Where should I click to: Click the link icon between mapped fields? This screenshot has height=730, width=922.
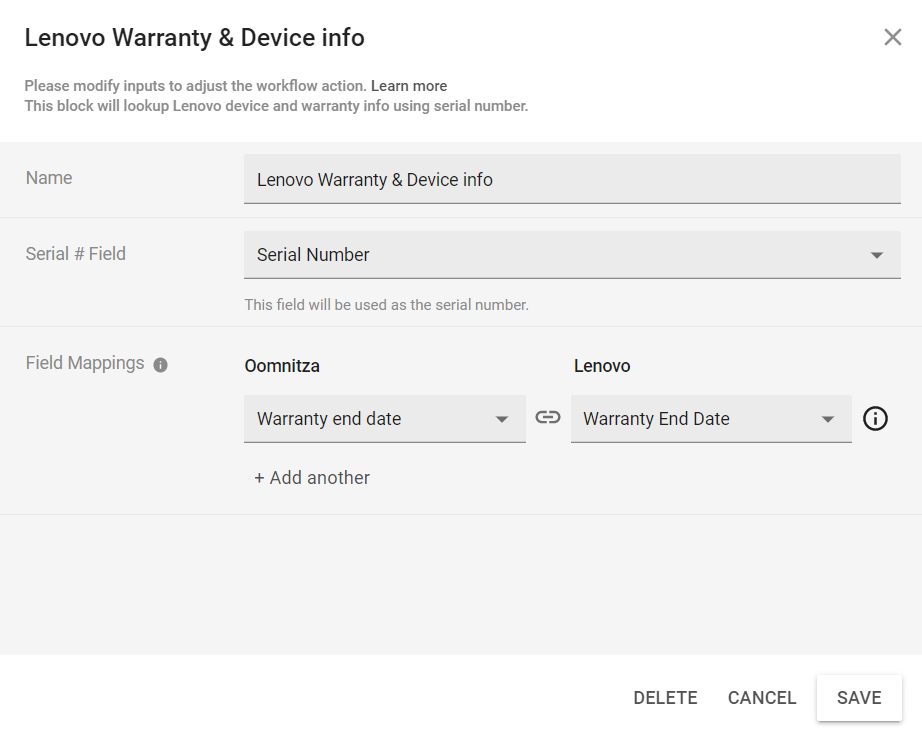pos(548,418)
